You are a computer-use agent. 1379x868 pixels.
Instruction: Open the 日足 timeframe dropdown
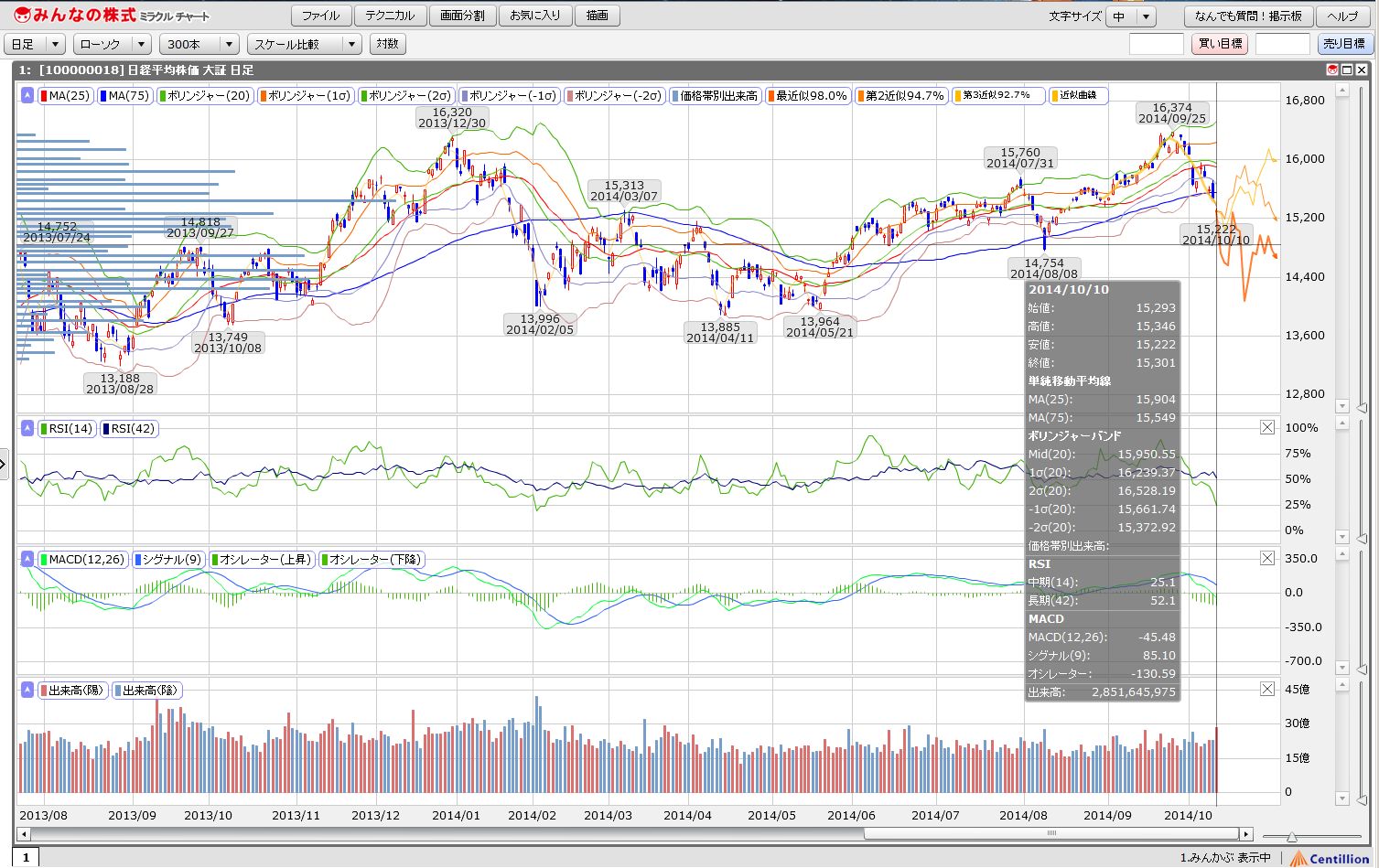[x=35, y=44]
